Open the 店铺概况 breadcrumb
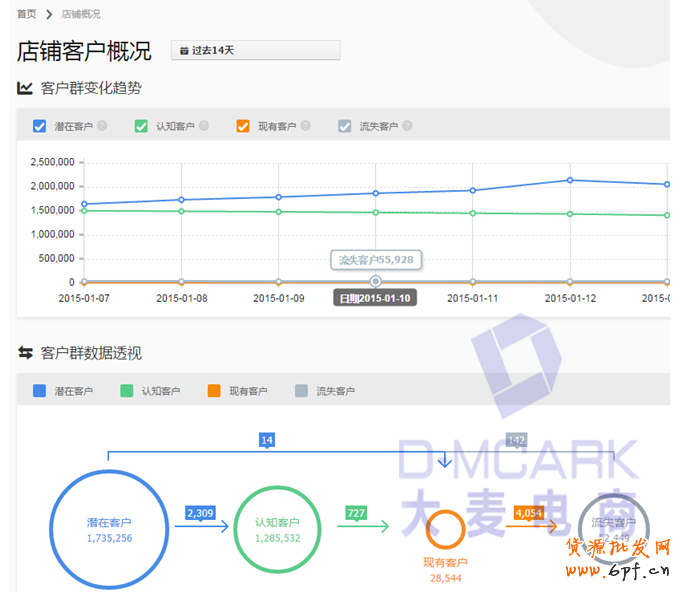Viewport: 680px width, 592px height. (x=81, y=14)
